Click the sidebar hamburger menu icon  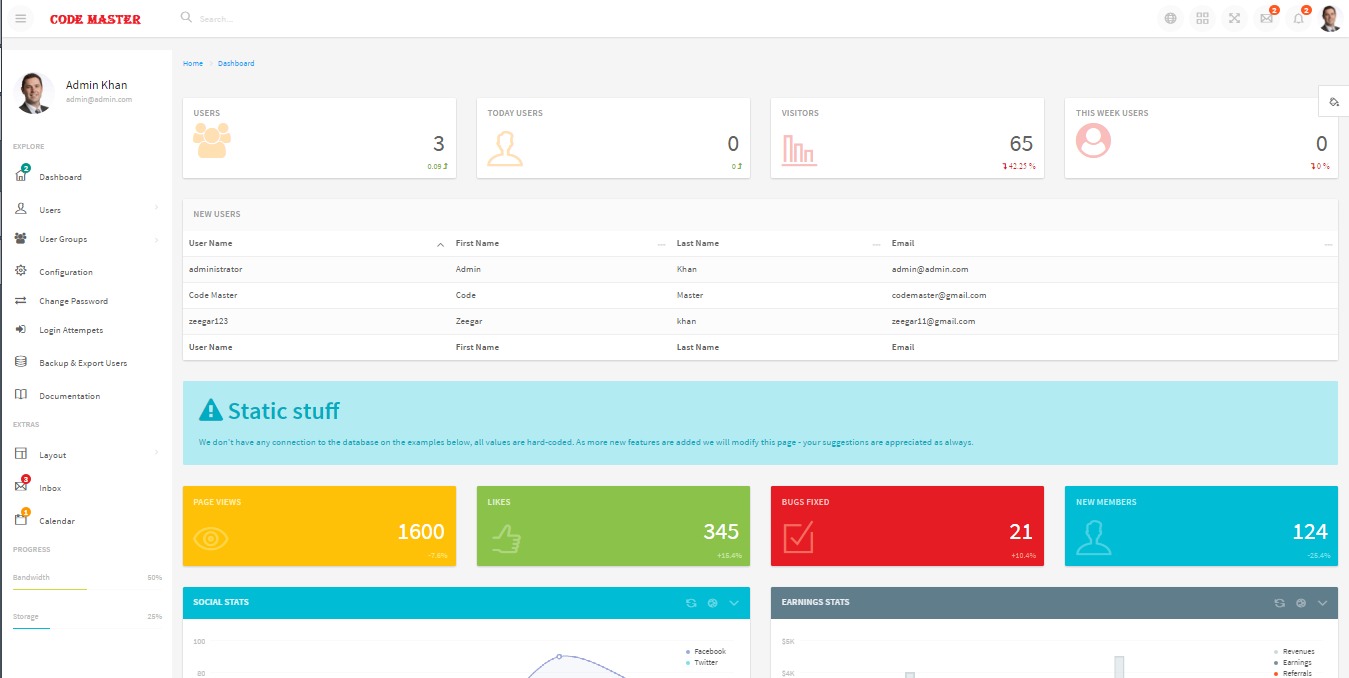pyautogui.click(x=19, y=18)
